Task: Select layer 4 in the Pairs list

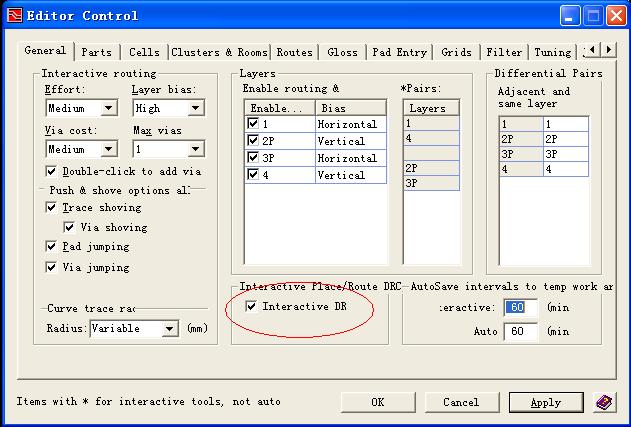Action: (x=431, y=138)
